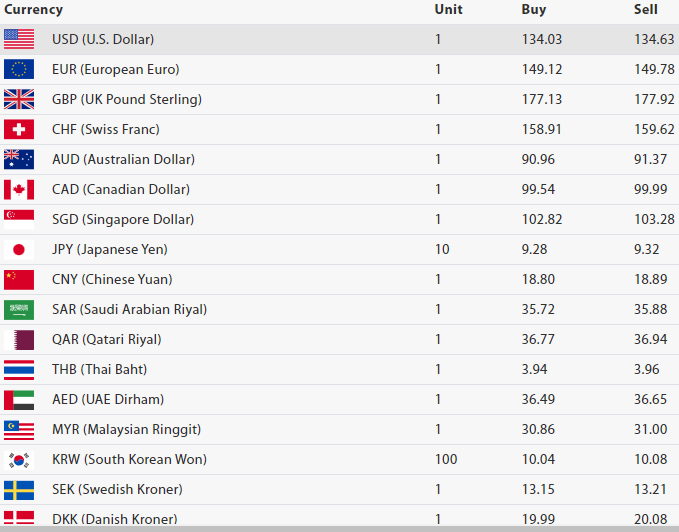Click the Singapore flag icon

tap(19, 219)
